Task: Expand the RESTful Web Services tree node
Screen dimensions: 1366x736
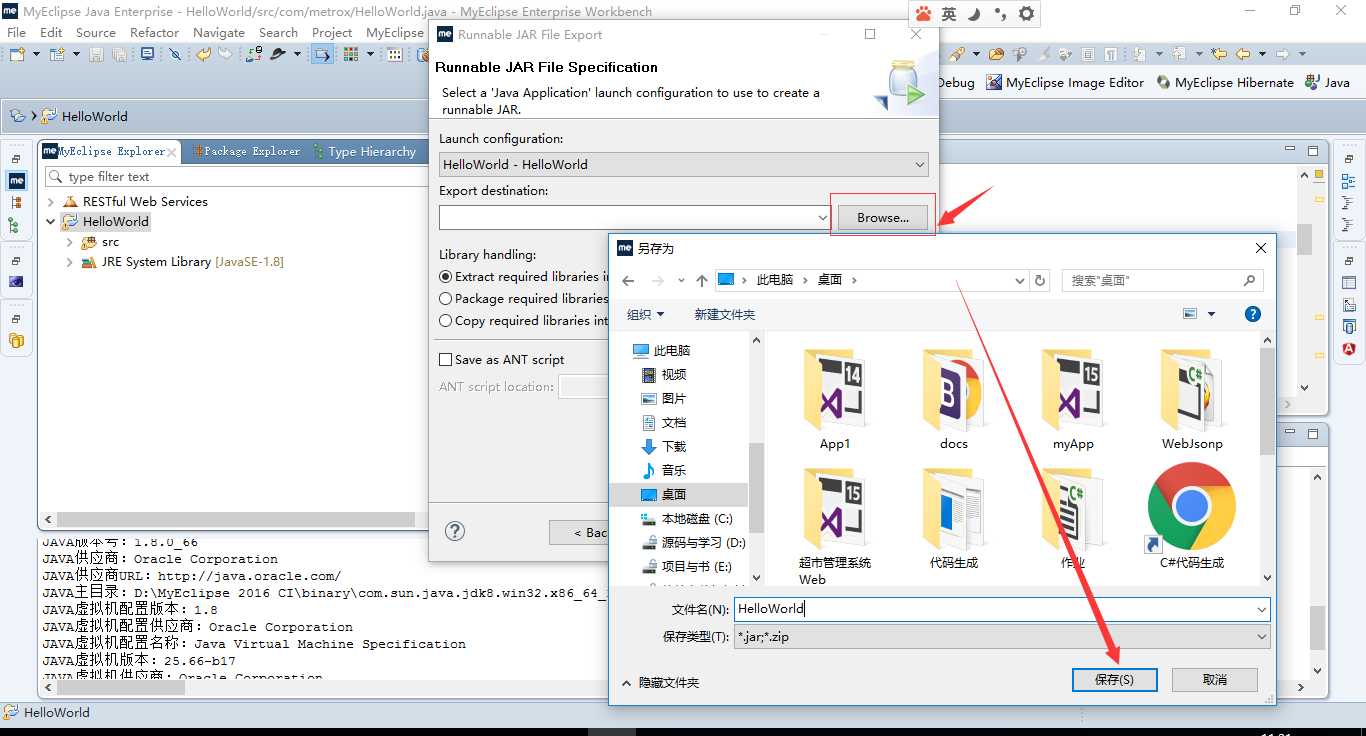Action: (x=51, y=202)
